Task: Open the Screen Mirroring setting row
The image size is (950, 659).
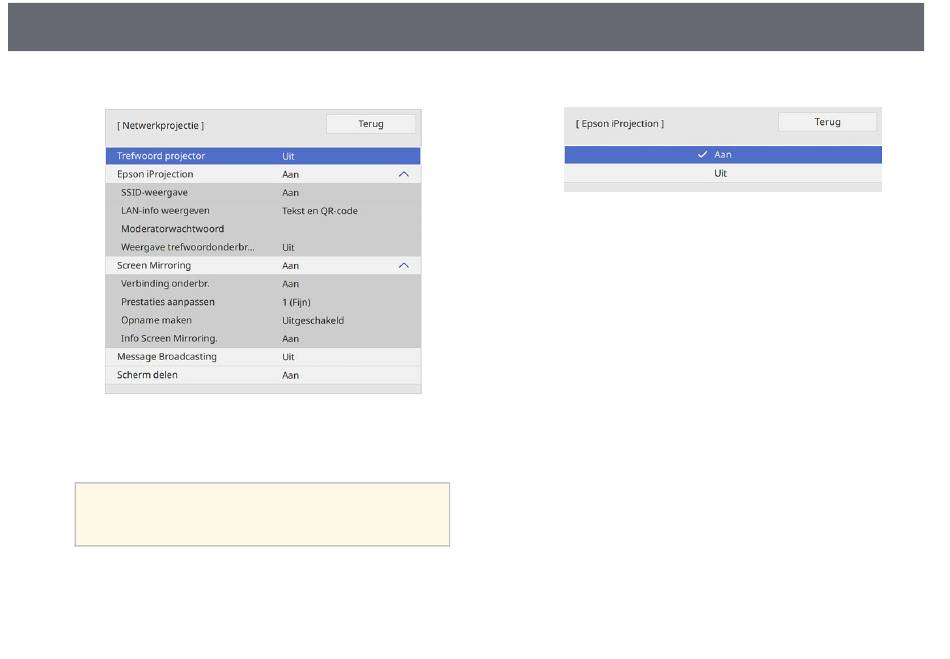Action: coord(250,266)
